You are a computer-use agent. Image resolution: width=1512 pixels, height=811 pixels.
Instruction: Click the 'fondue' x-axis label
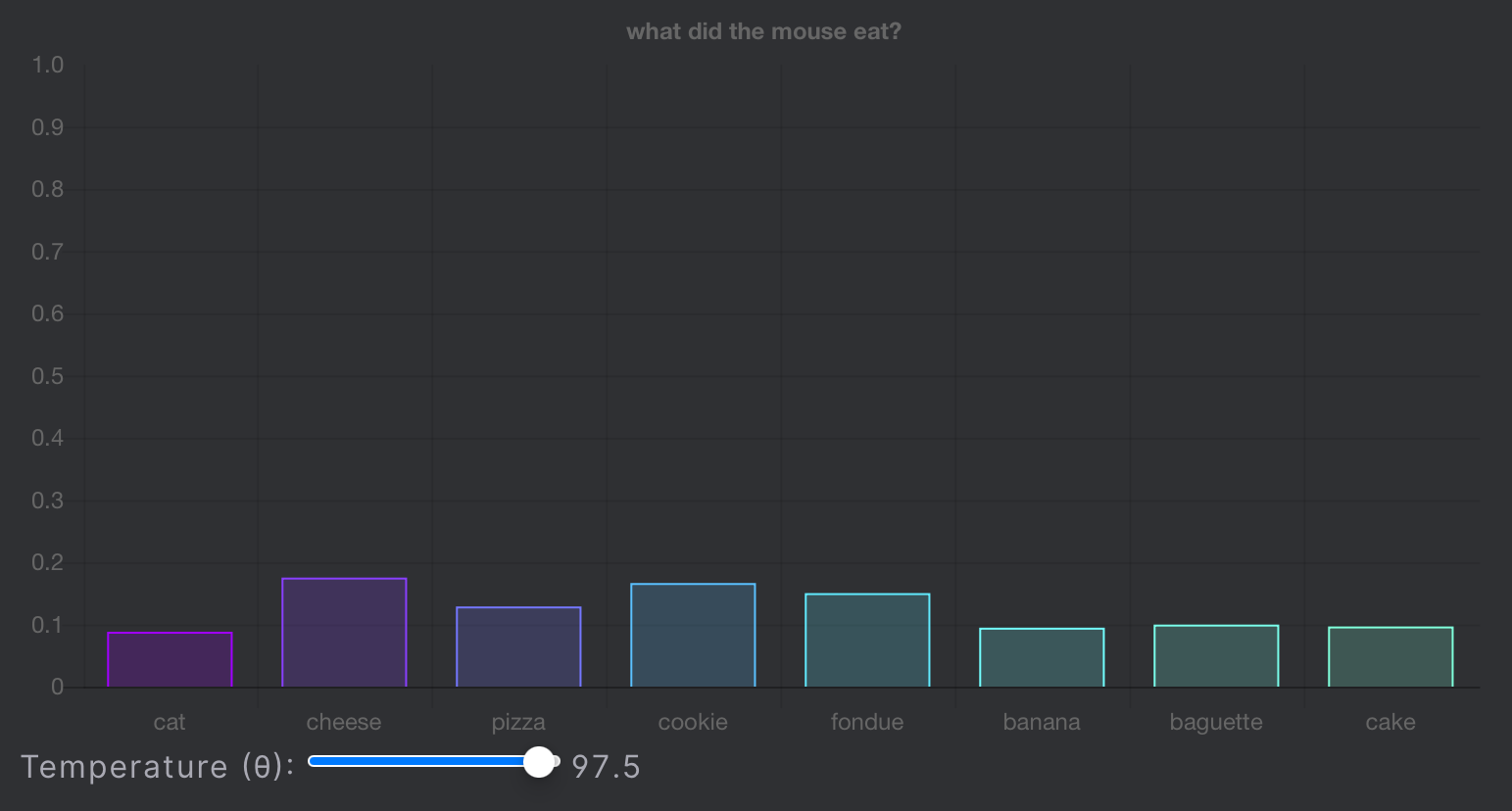point(867,723)
